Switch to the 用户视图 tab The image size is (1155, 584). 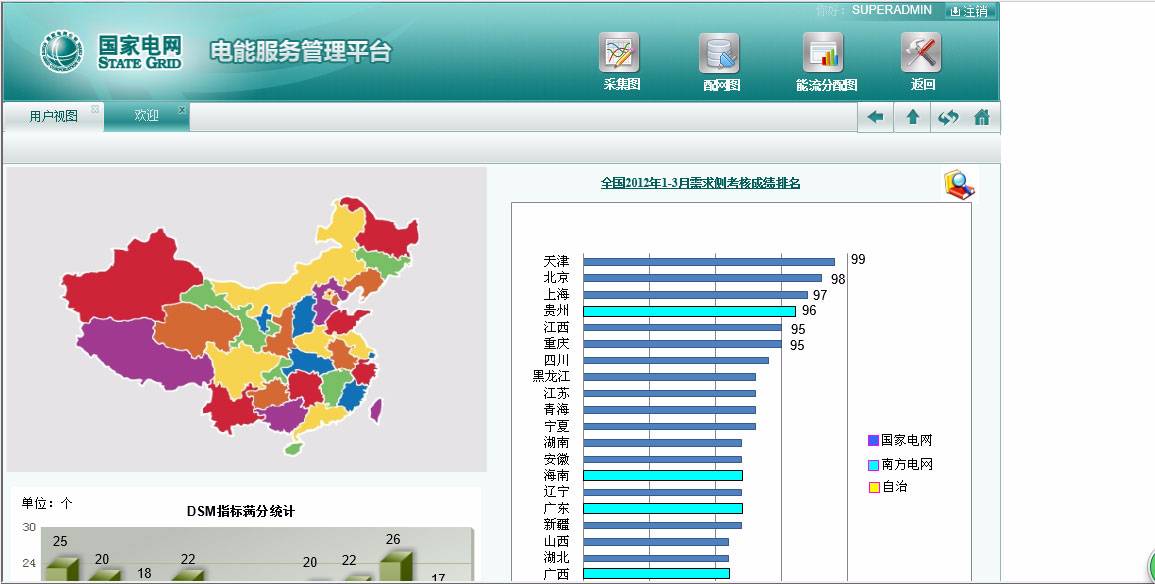pyautogui.click(x=54, y=116)
